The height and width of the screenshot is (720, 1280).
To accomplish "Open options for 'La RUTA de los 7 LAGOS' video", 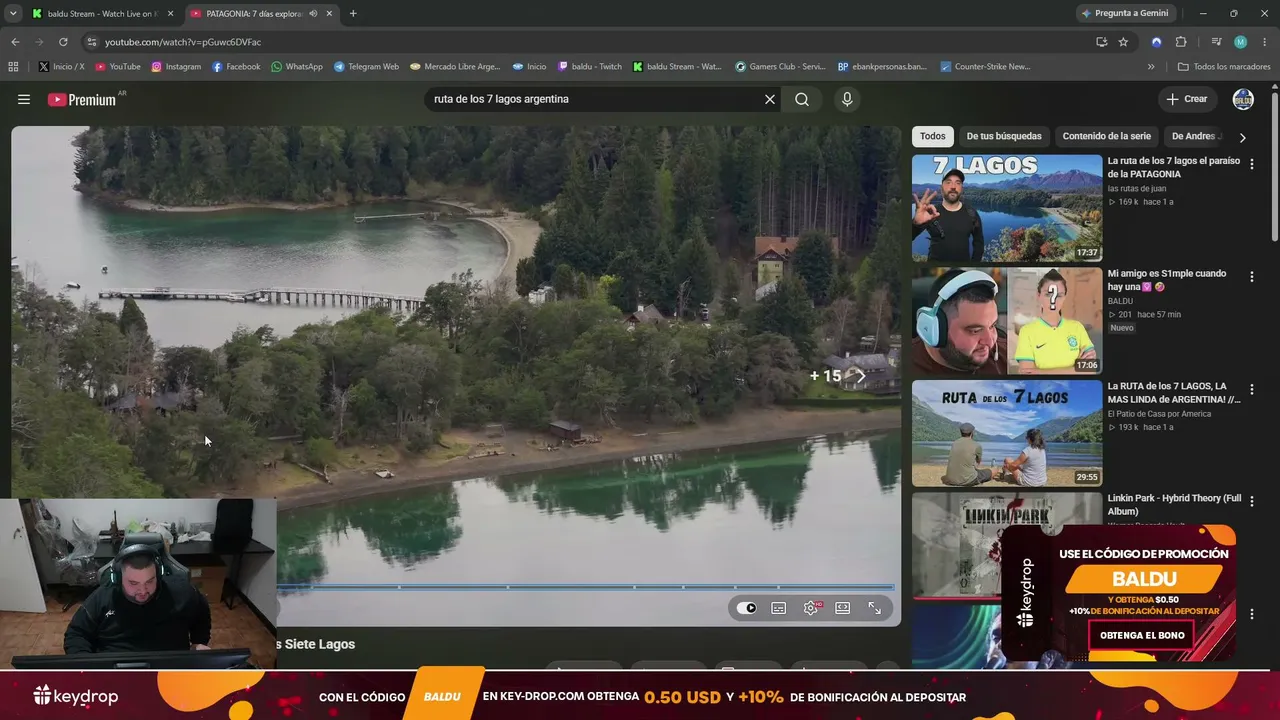I will 1251,389.
